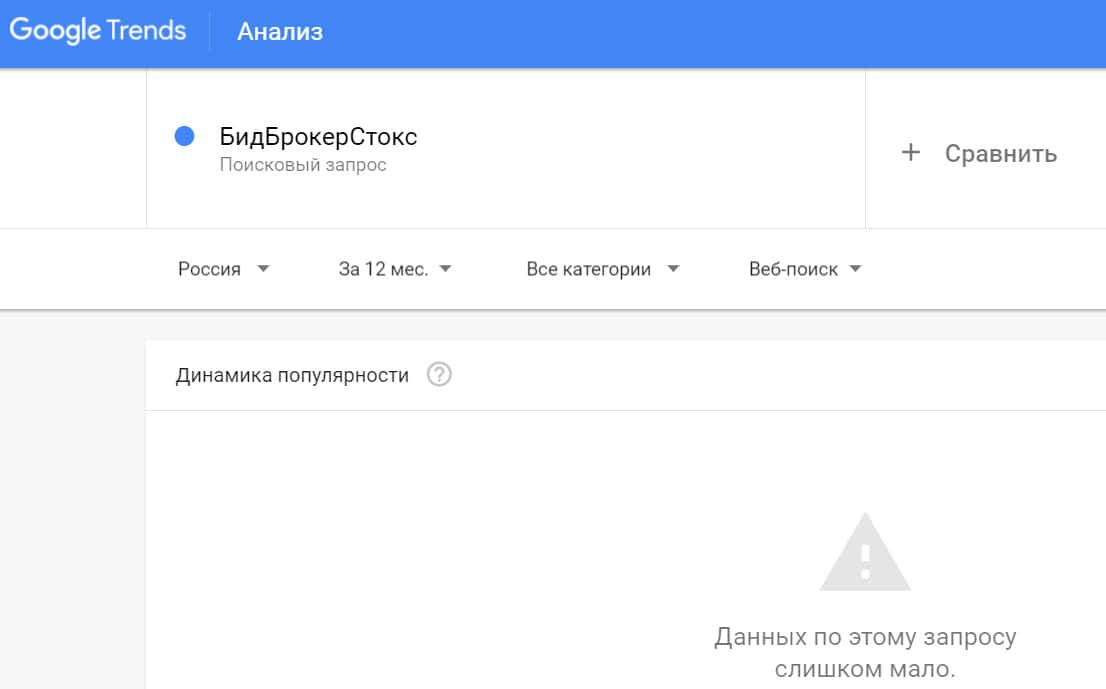Click the blue dot beside БидБрокерСтокс

184,136
